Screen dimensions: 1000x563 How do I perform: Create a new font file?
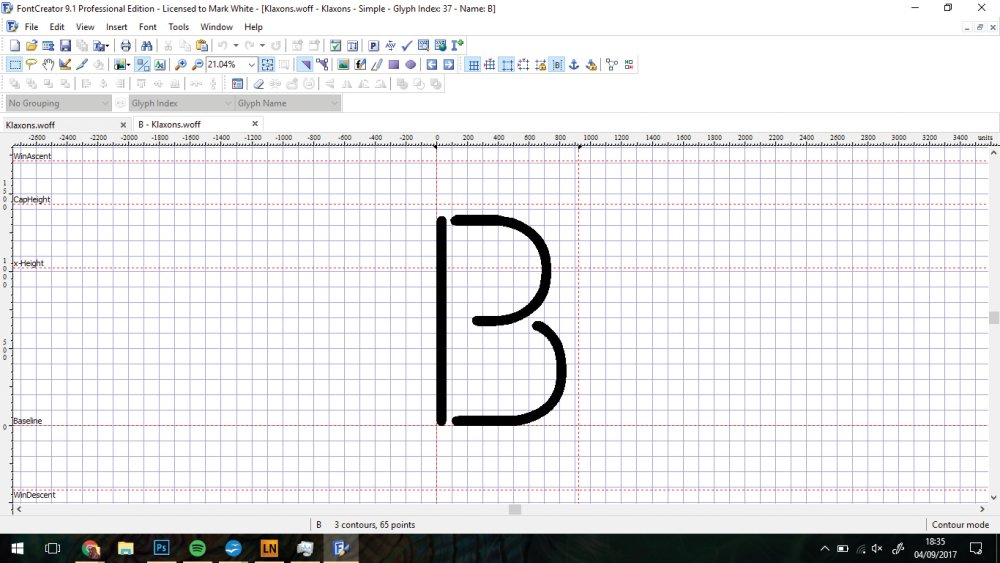click(x=15, y=45)
